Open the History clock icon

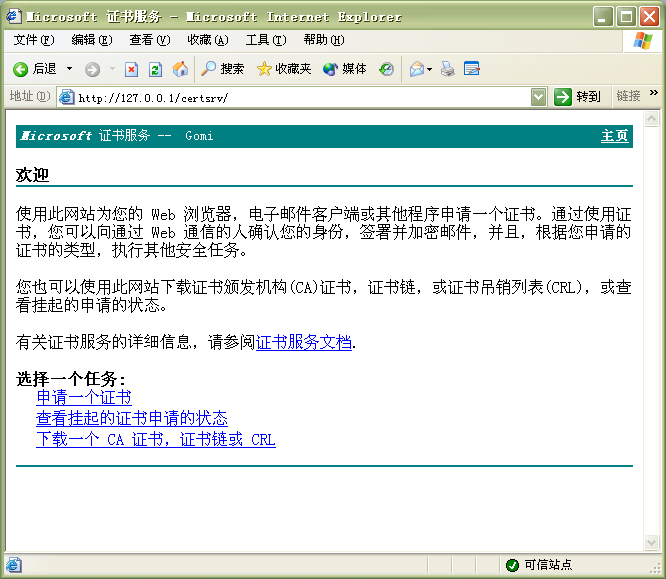[x=387, y=69]
